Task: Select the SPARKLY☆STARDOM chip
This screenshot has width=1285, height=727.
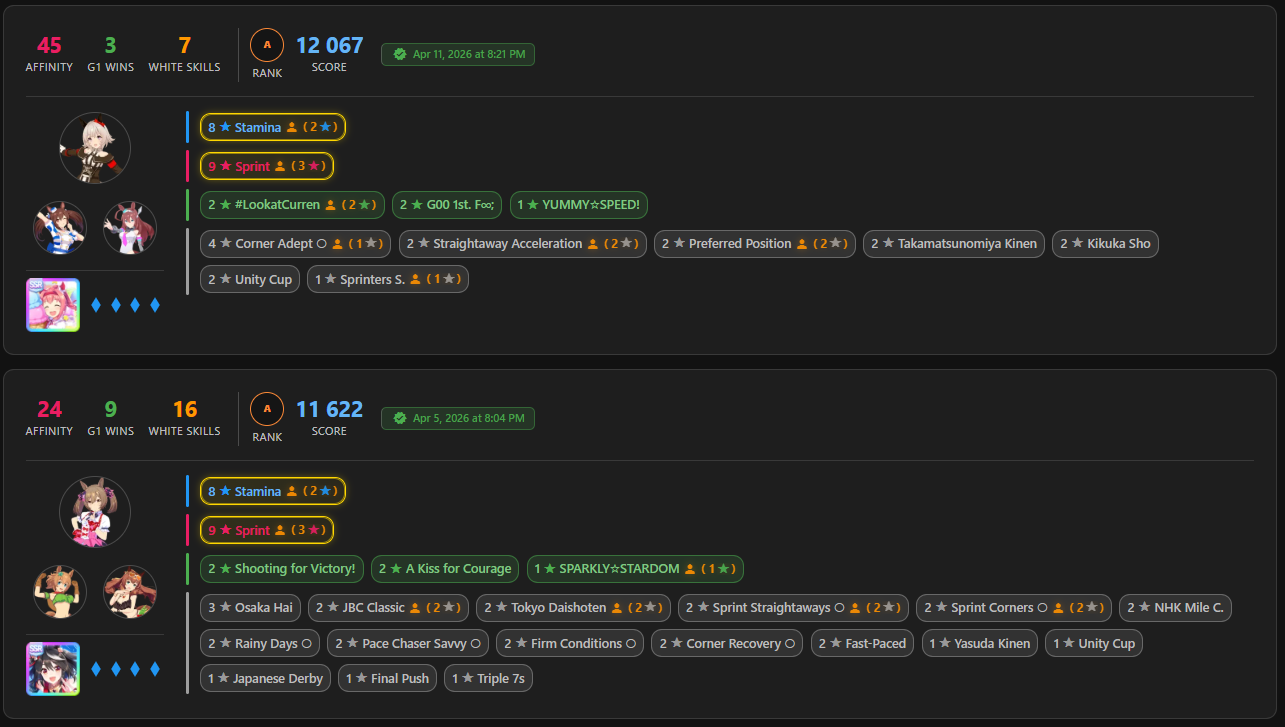Action: (635, 569)
